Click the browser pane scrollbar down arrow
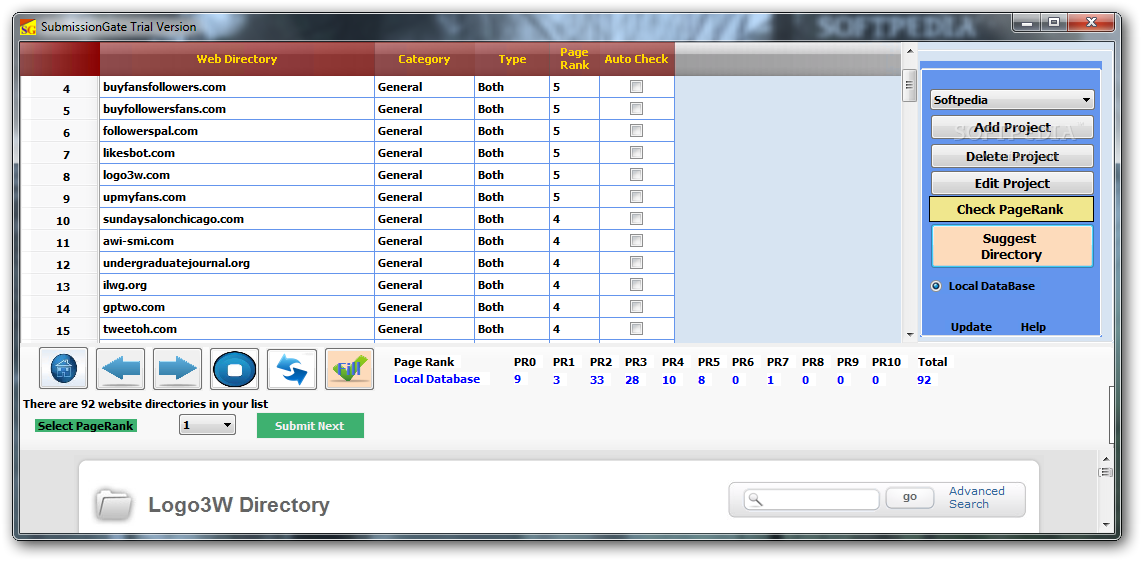1142x561 pixels. pos(1106,523)
